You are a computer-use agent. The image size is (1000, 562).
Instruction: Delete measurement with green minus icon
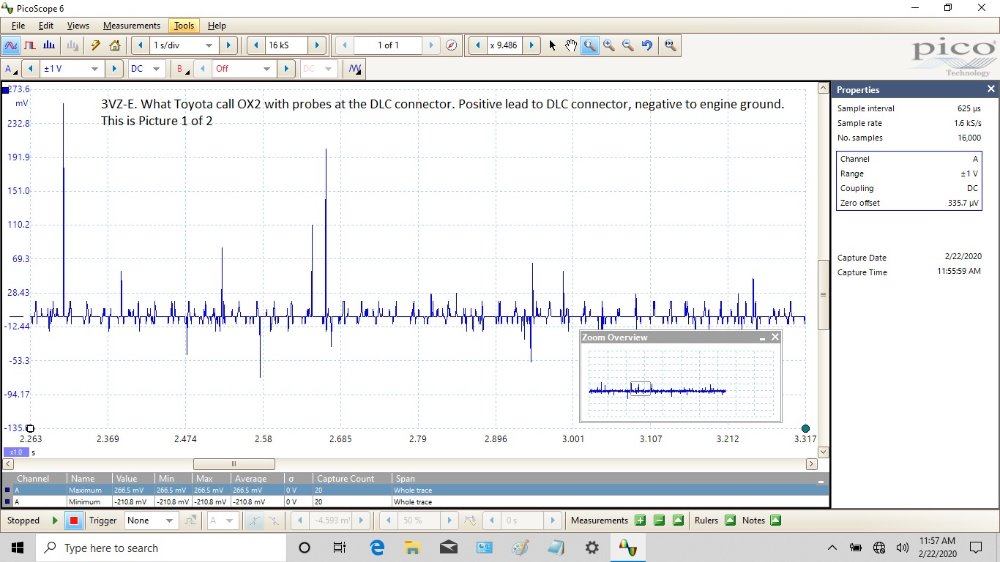(x=659, y=521)
